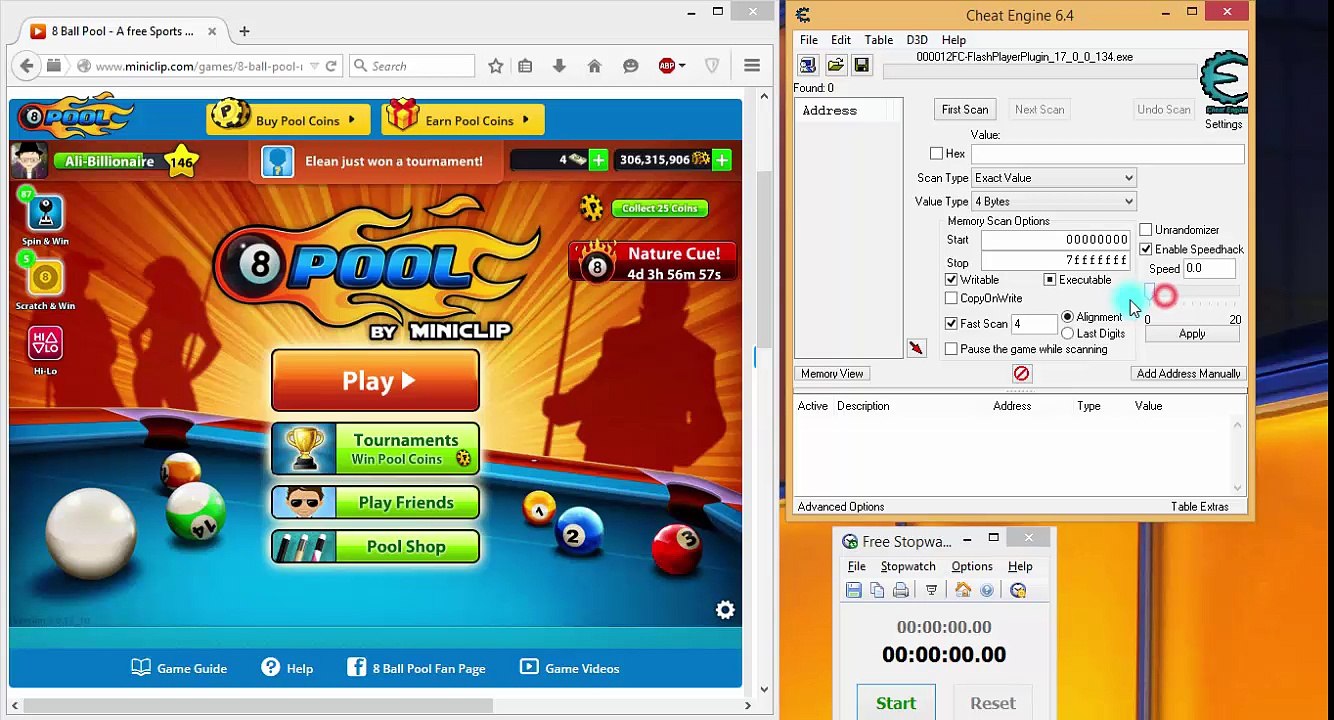Click the Collect 25 Coins button
The width and height of the screenshot is (1334, 720).
[x=660, y=208]
